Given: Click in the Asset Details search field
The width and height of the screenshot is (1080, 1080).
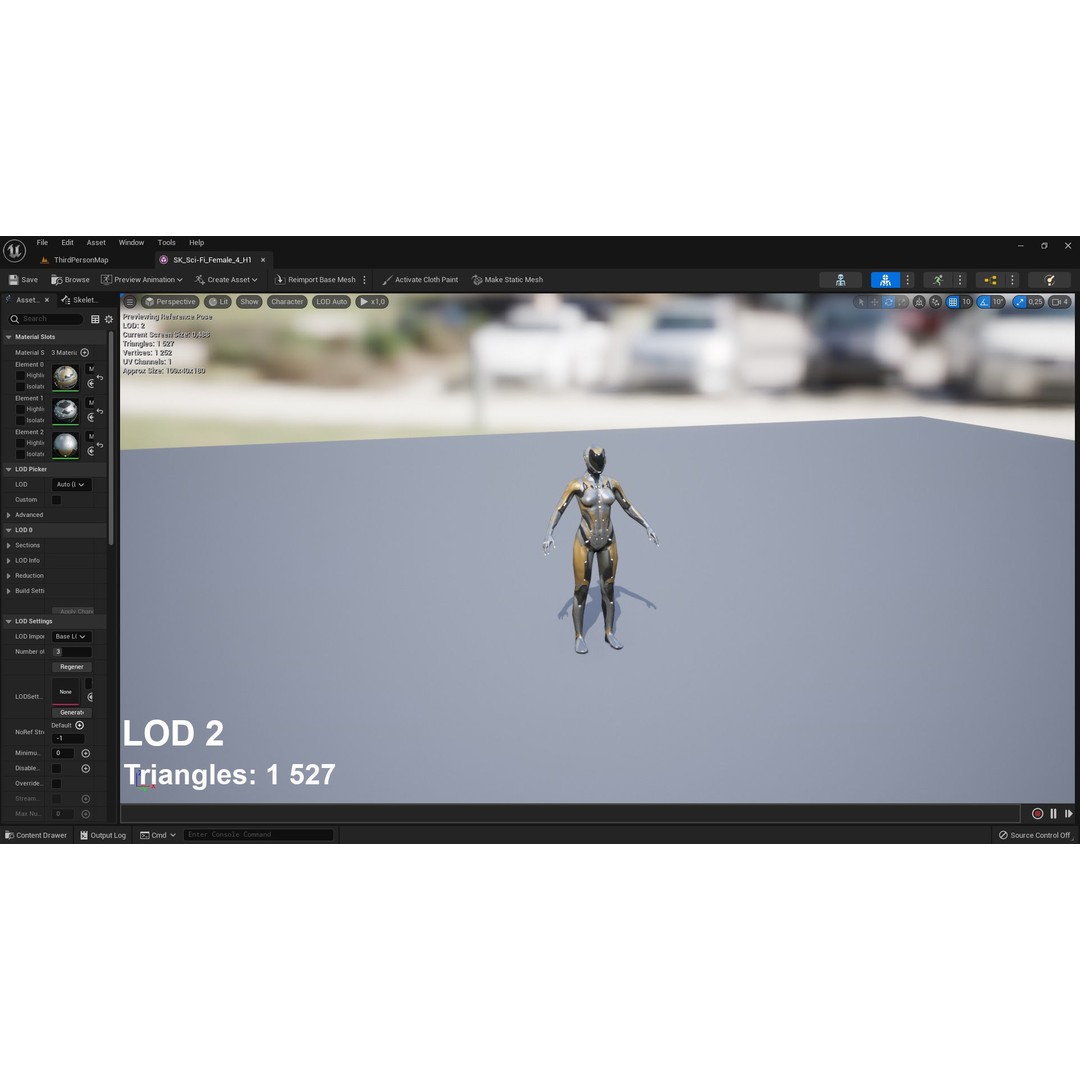Looking at the screenshot, I should coord(45,319).
